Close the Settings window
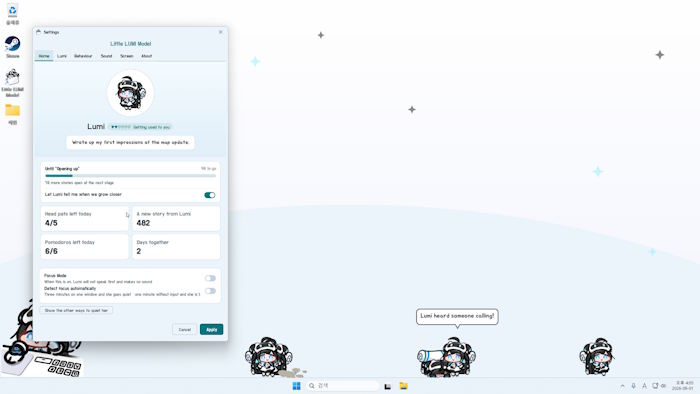700x394 pixels. click(221, 32)
